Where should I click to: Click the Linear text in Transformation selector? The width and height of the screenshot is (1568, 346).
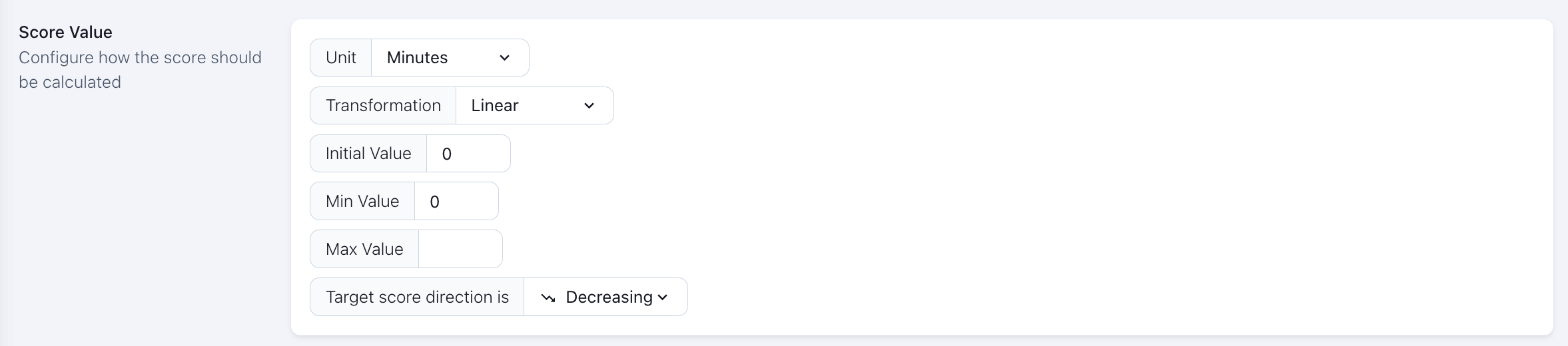pyautogui.click(x=494, y=106)
